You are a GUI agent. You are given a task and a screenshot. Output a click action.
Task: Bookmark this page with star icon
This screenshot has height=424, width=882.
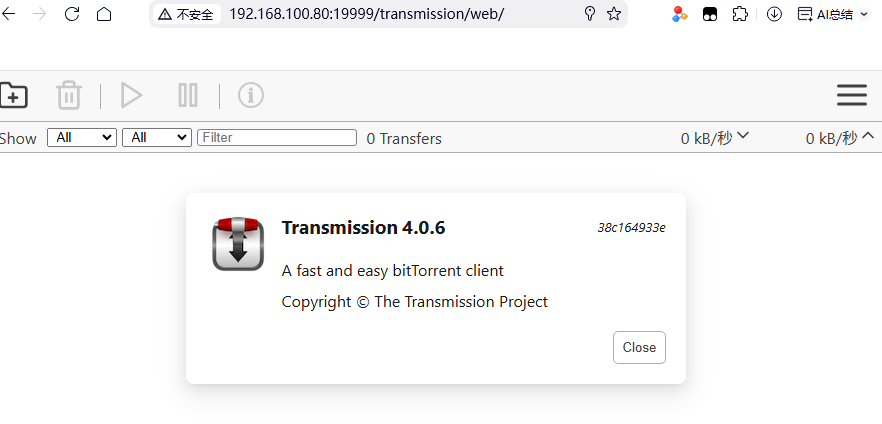pyautogui.click(x=614, y=14)
